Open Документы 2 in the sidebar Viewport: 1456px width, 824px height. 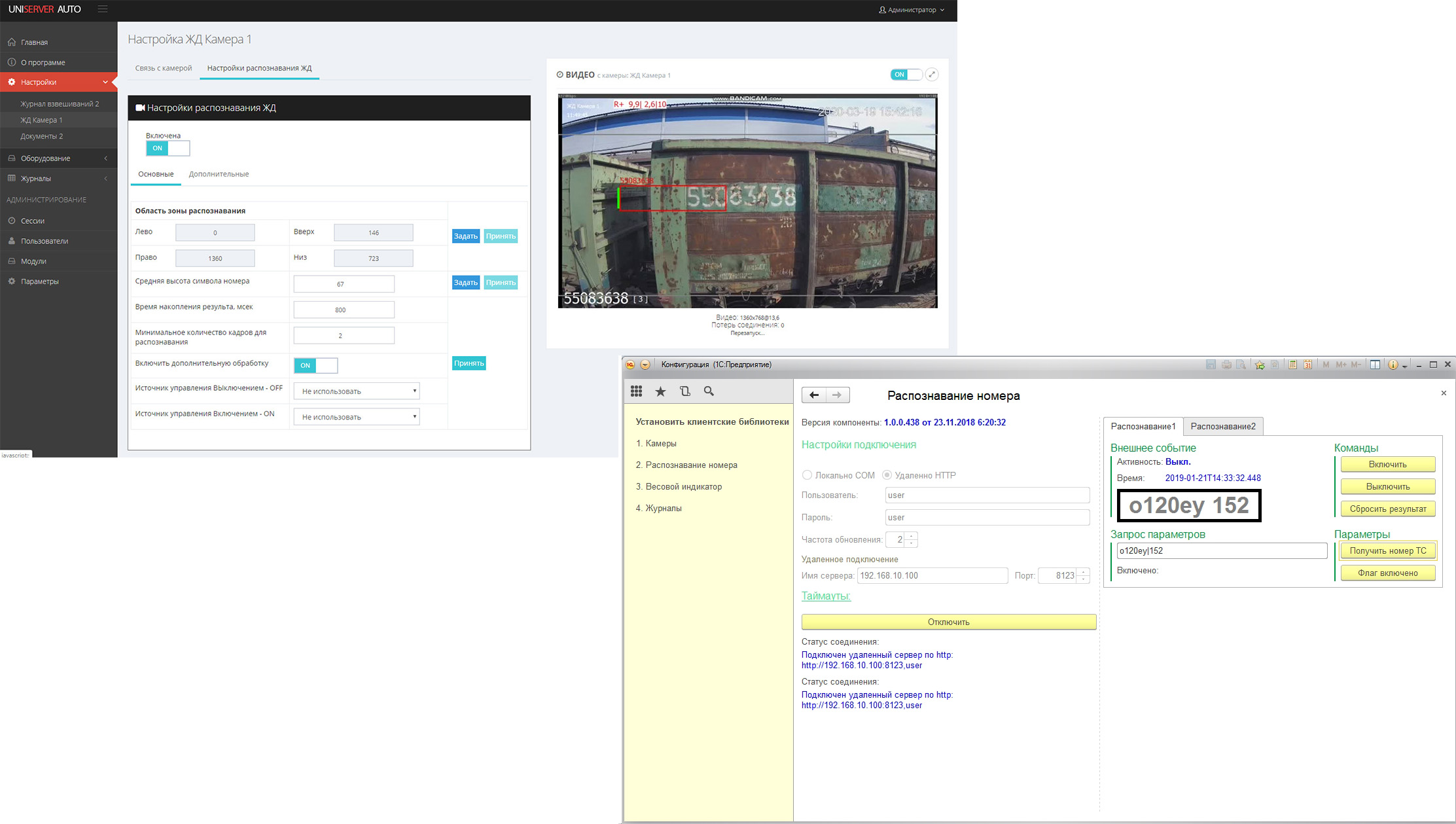click(x=41, y=136)
